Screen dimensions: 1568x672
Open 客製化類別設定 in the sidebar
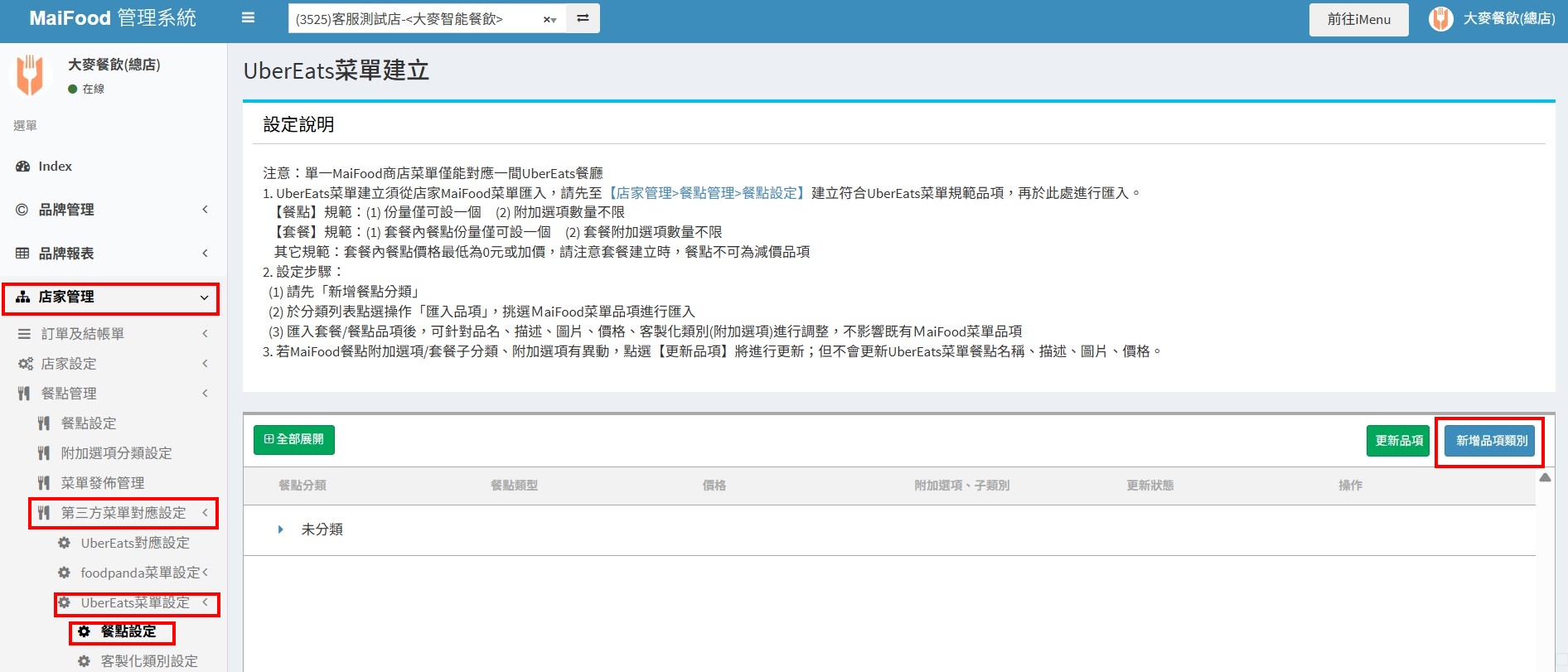pos(148,661)
